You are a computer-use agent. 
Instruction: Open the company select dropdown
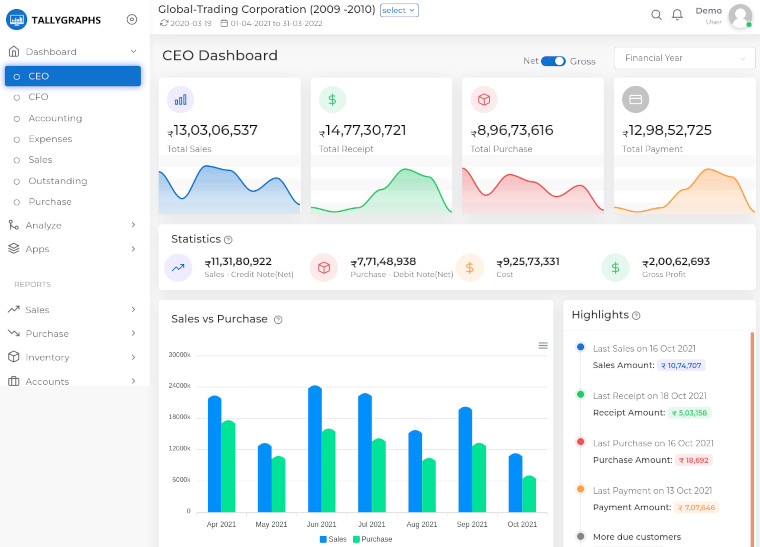(399, 10)
